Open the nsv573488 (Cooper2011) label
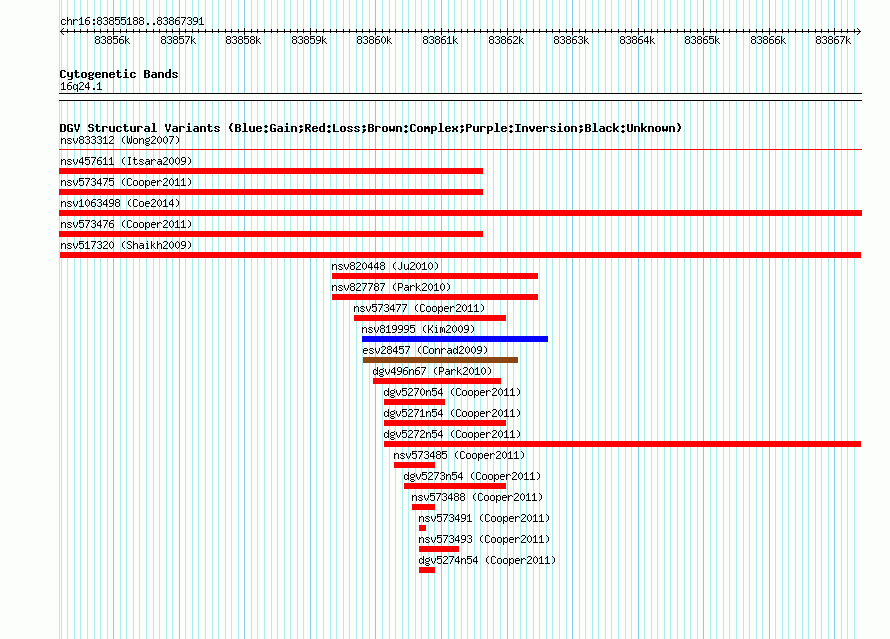 click(x=477, y=497)
